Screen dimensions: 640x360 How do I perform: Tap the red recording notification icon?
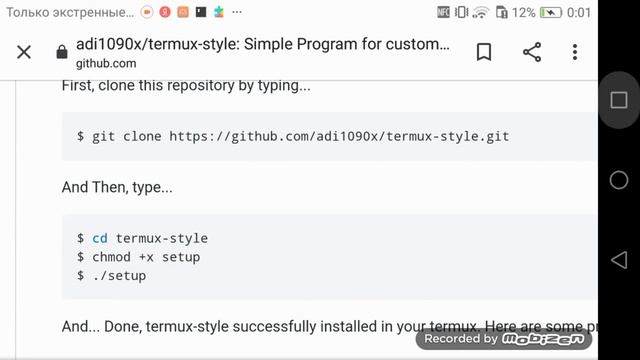click(147, 12)
